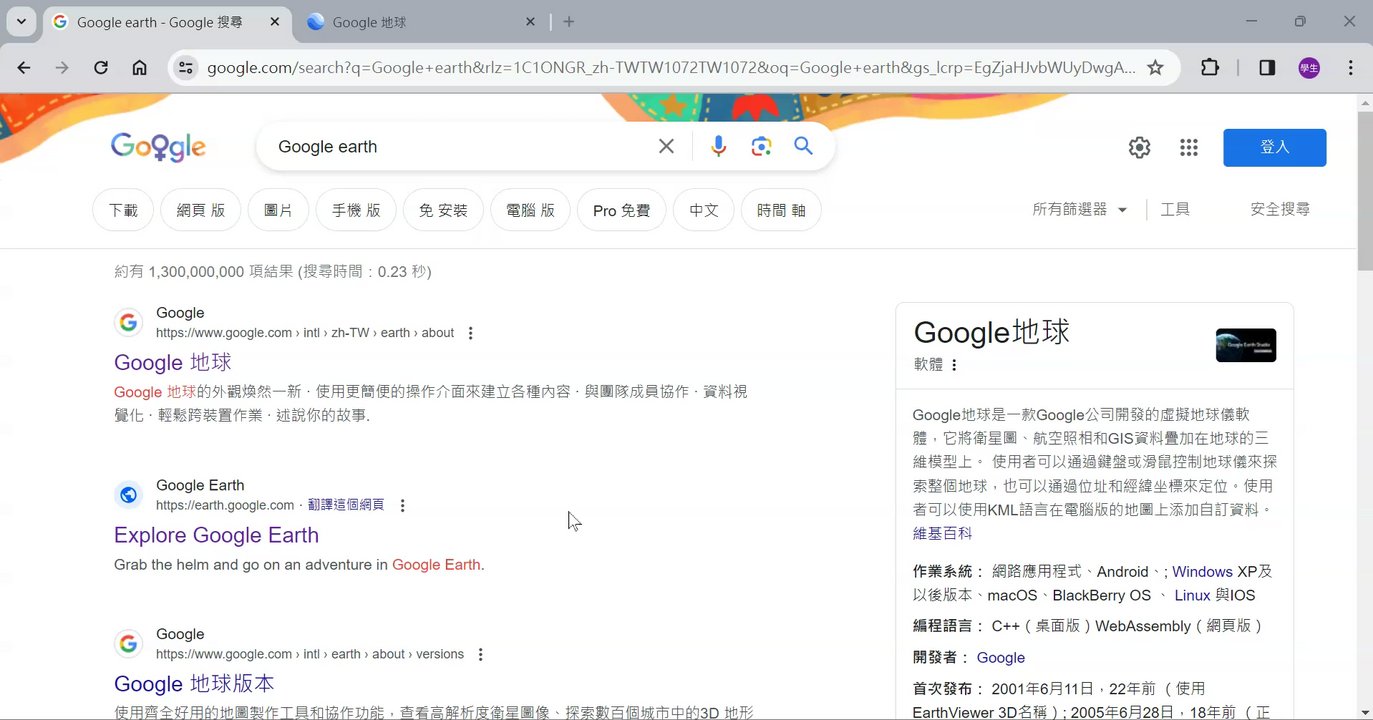Click the page vertical scrollbar
The height and width of the screenshot is (720, 1373).
pyautogui.click(x=1365, y=190)
